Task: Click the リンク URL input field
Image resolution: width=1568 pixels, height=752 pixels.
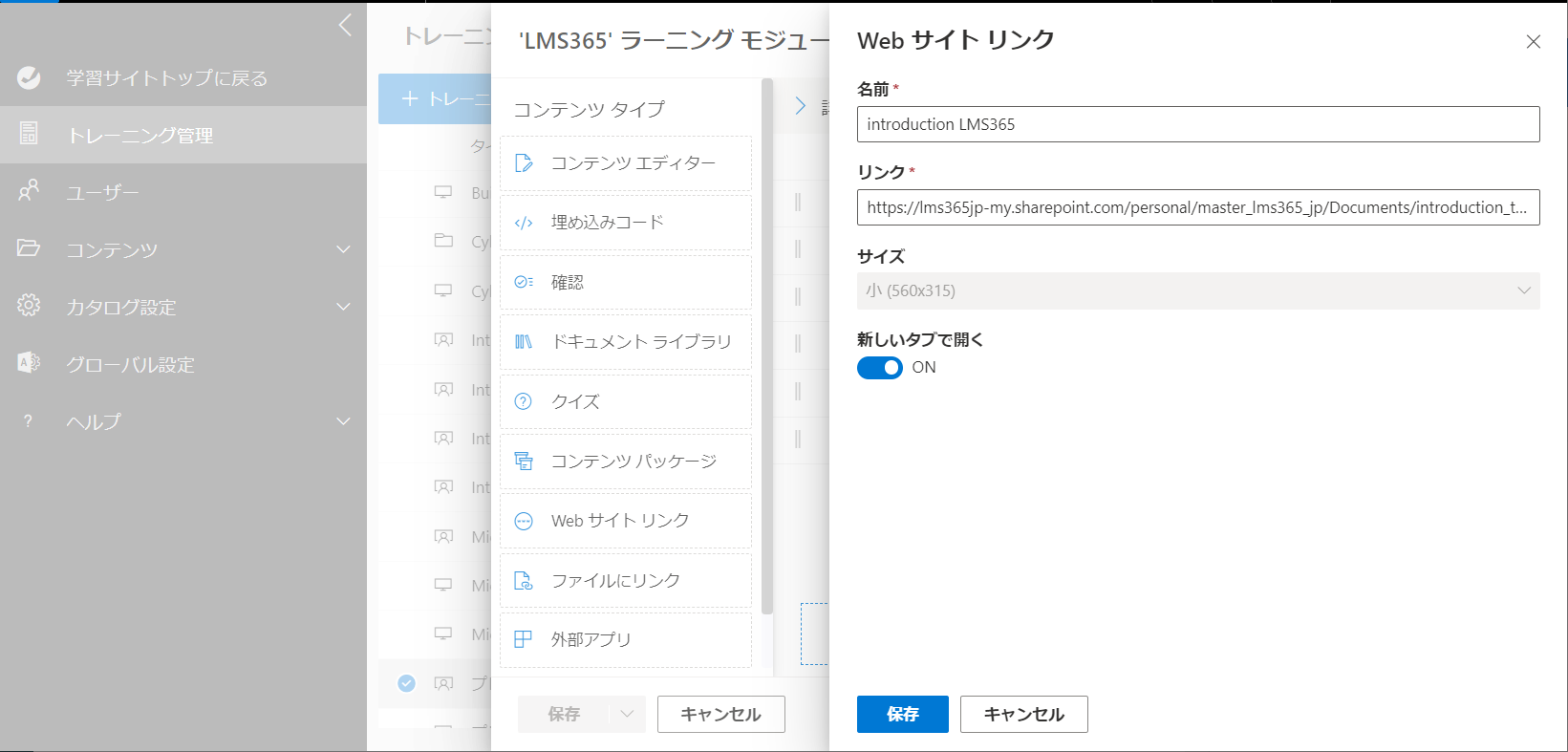Action: (1198, 207)
